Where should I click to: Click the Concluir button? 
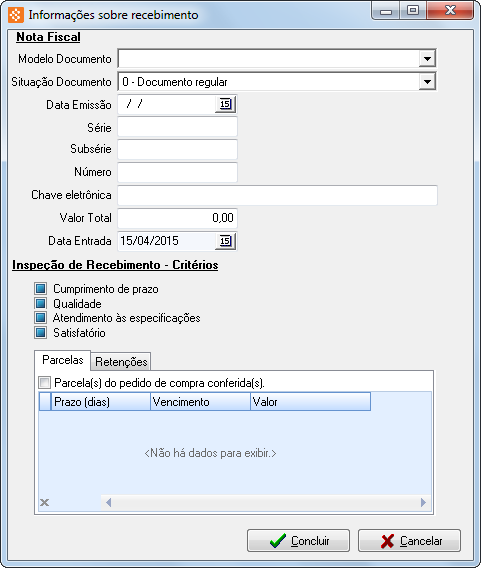(x=298, y=540)
